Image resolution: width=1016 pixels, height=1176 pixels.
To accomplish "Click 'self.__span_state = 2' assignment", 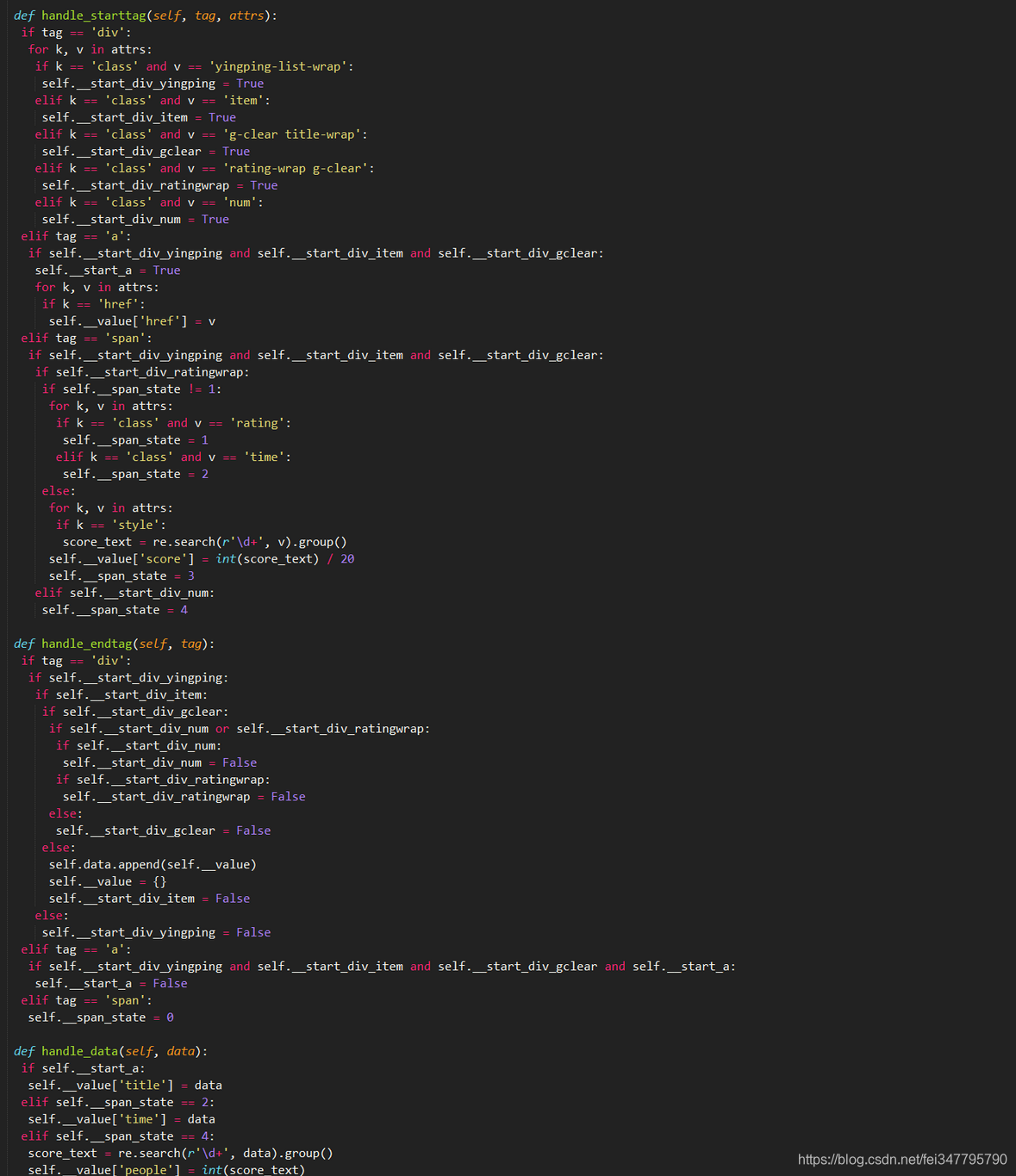I will tap(135, 474).
